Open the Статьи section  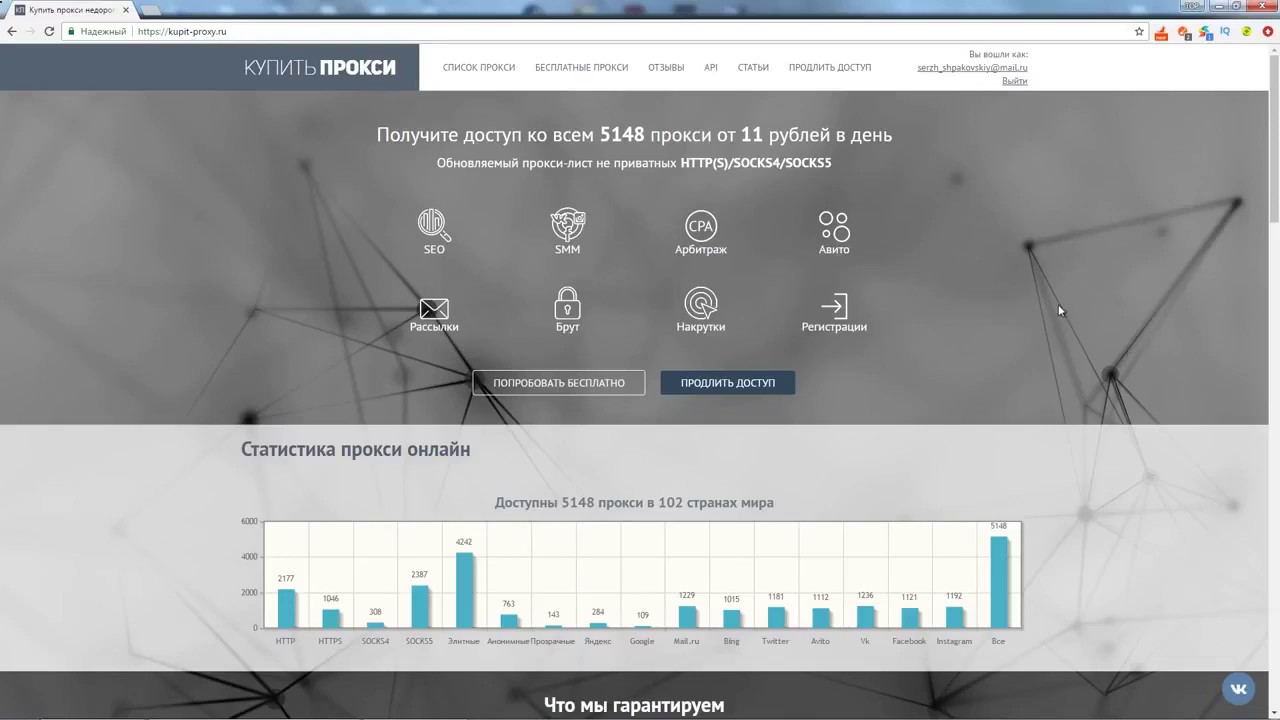(x=753, y=67)
